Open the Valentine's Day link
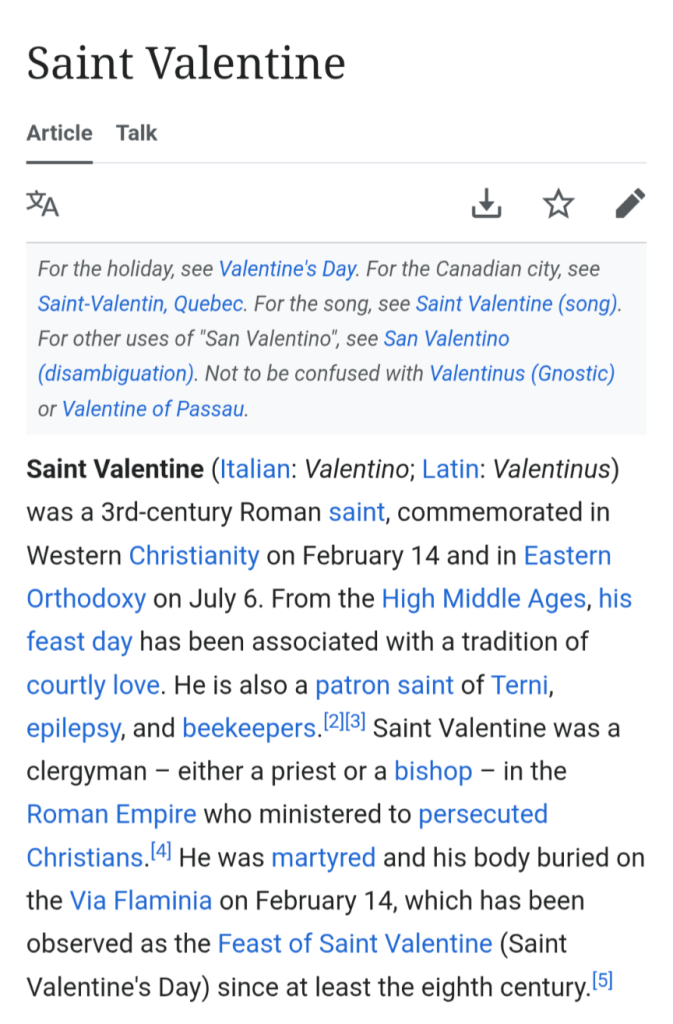673x1024 pixels. click(x=287, y=269)
